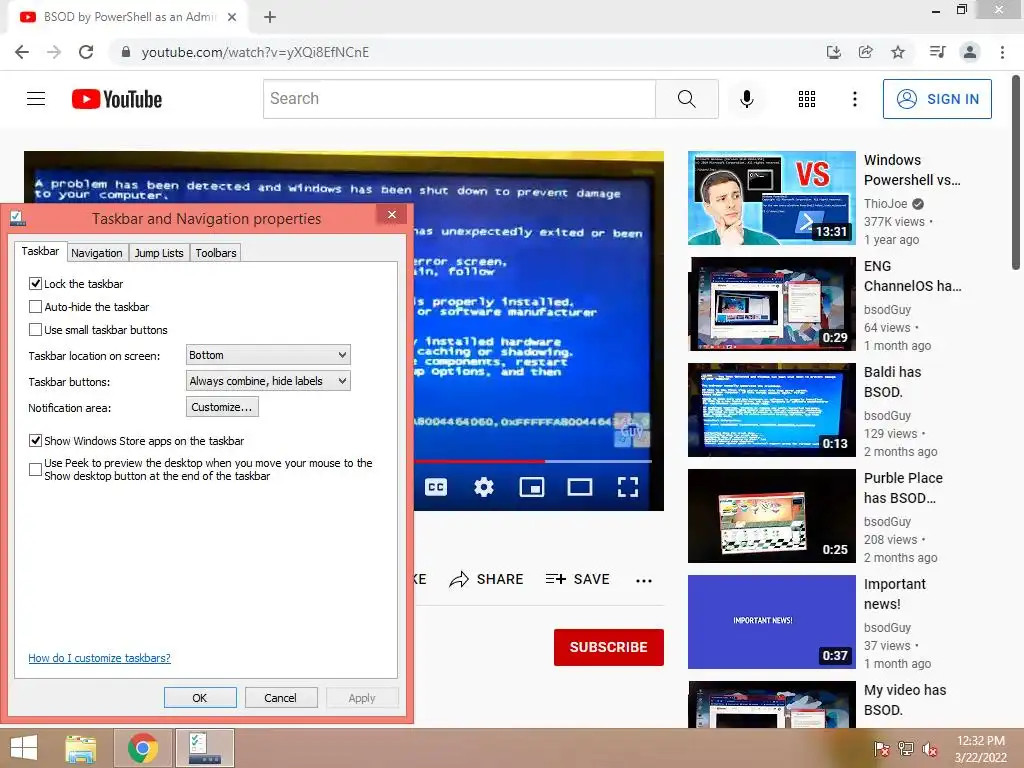
Task: Go back with browser back arrow
Action: click(22, 52)
